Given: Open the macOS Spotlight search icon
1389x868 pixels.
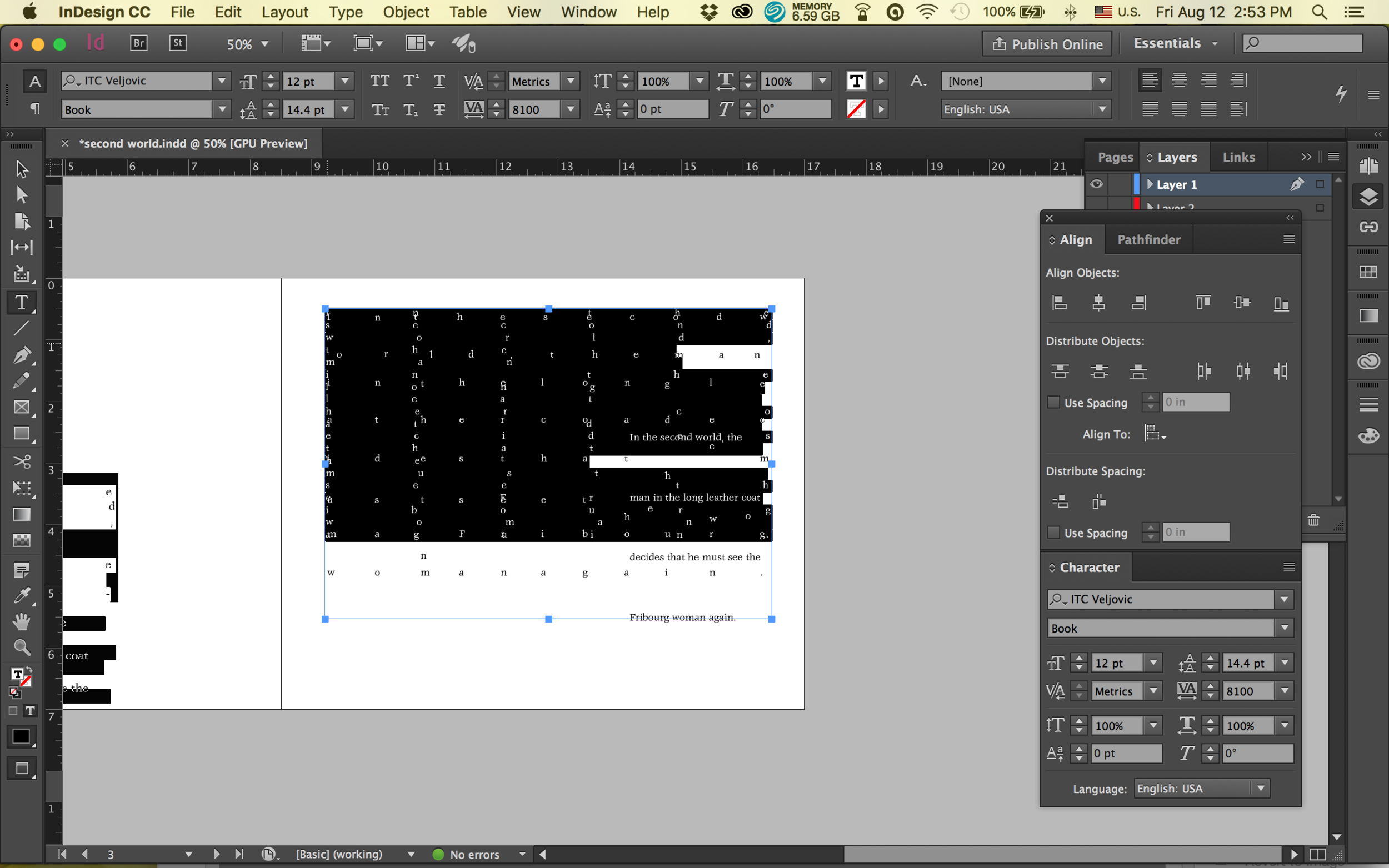Looking at the screenshot, I should click(1320, 12).
